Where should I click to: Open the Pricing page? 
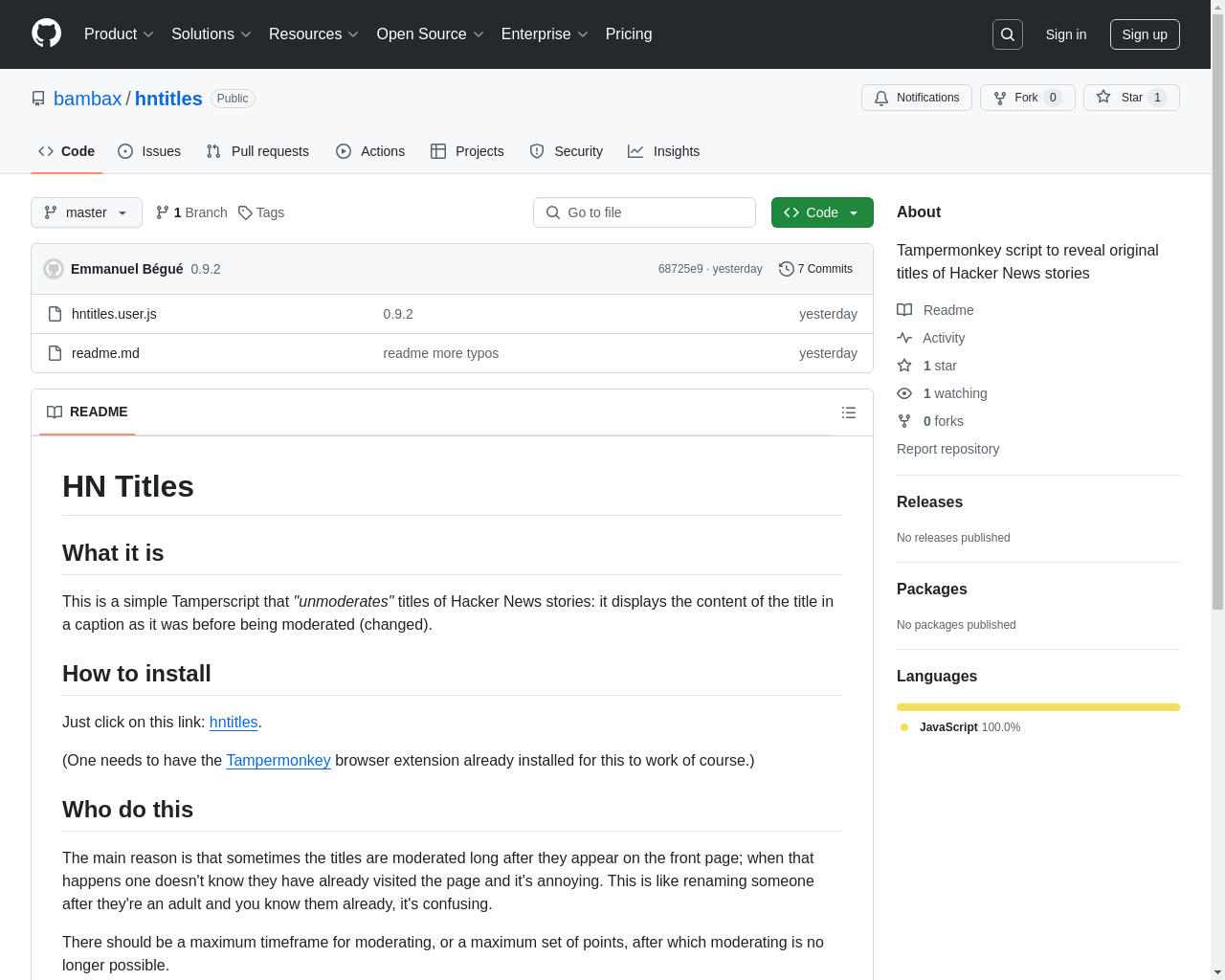[629, 34]
